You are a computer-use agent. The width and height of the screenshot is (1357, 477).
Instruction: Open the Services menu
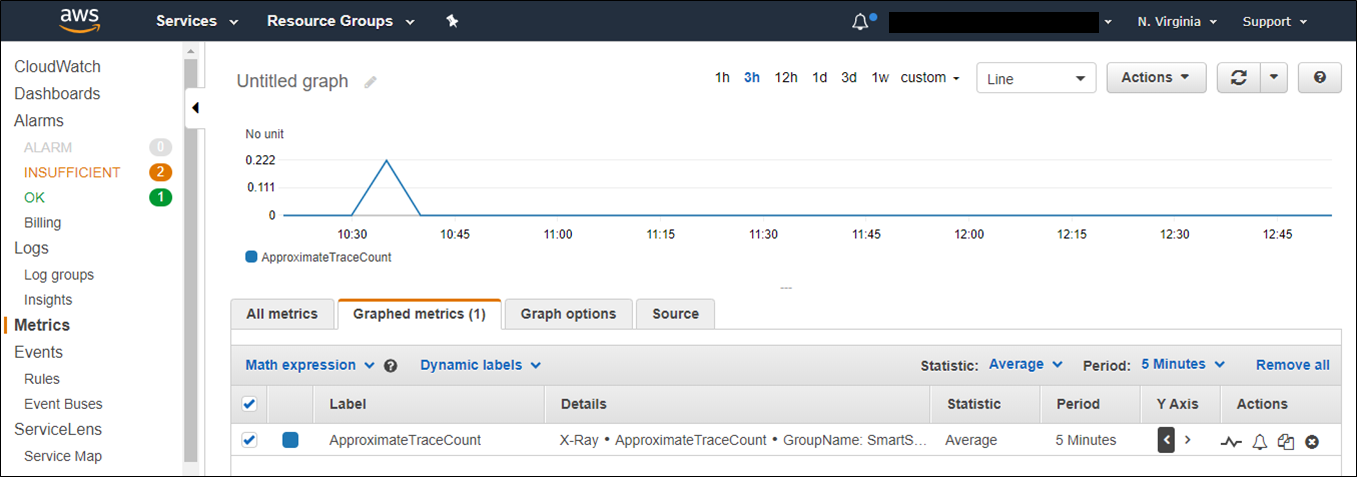[197, 21]
